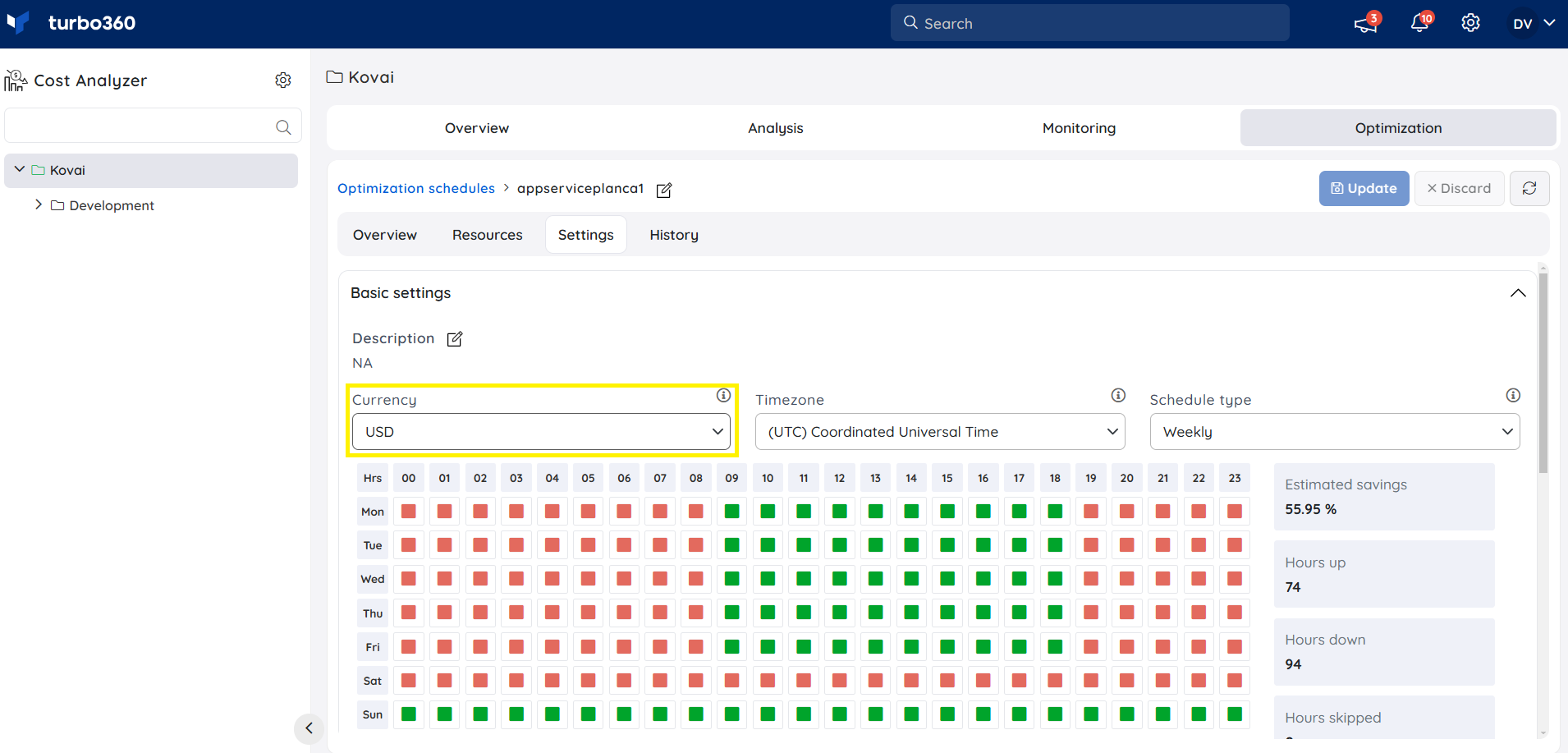
Task: Select the Optimization tab
Action: pos(1398,128)
